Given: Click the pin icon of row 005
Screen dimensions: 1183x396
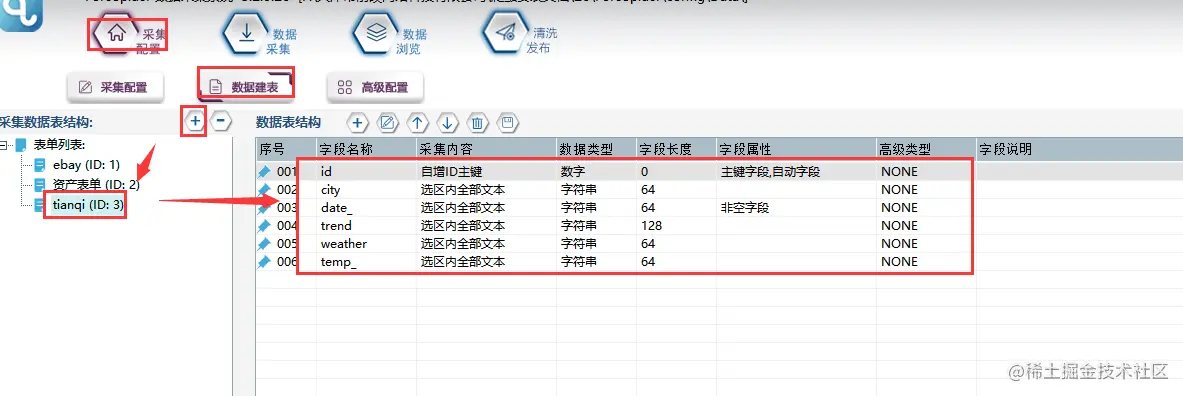Looking at the screenshot, I should 264,244.
